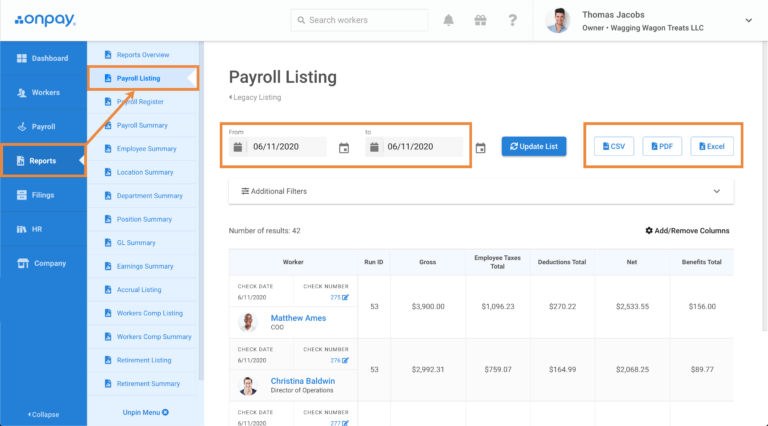Click the To date field
This screenshot has width=768, height=426.
[x=414, y=147]
